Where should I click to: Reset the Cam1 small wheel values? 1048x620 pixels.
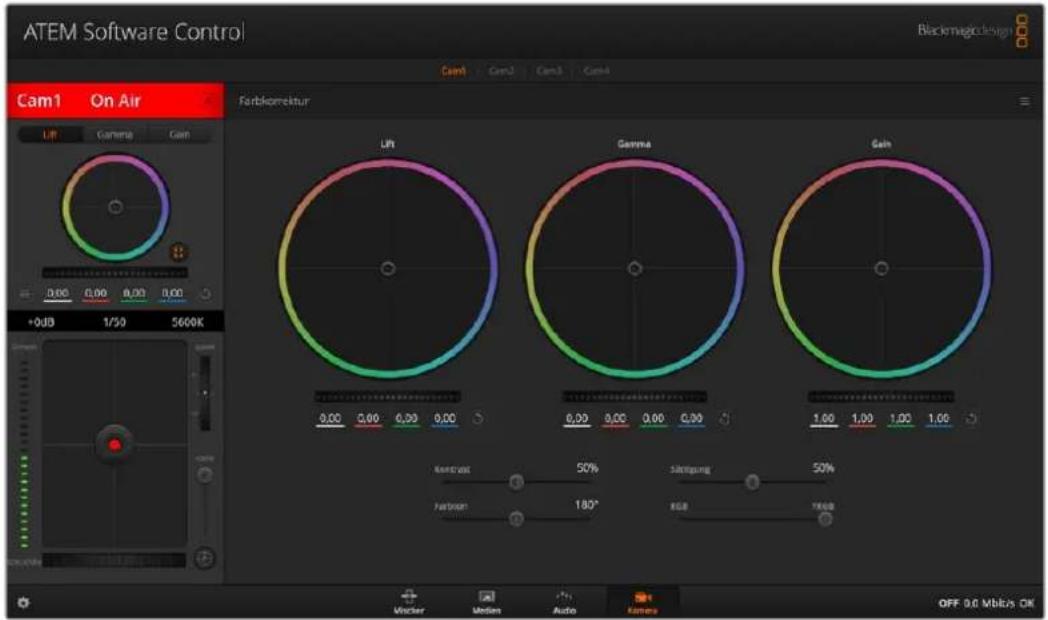(x=205, y=294)
